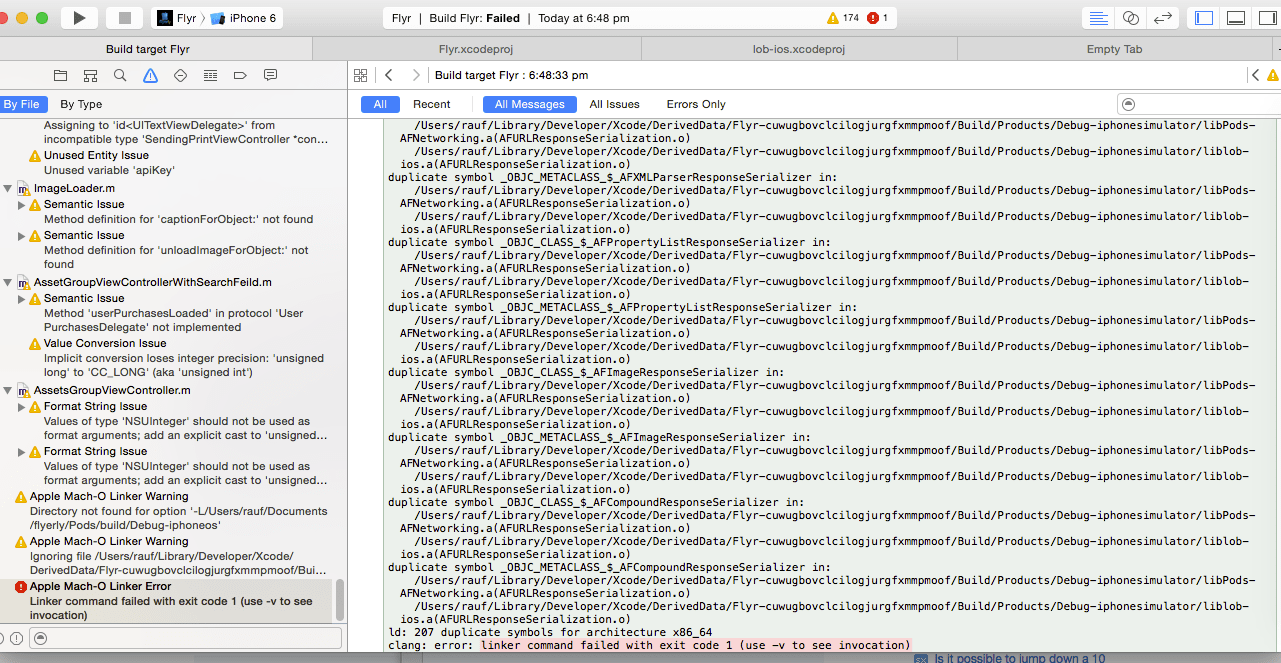Image resolution: width=1281 pixels, height=663 pixels.
Task: Toggle the Debug area visibility
Action: click(x=1236, y=18)
